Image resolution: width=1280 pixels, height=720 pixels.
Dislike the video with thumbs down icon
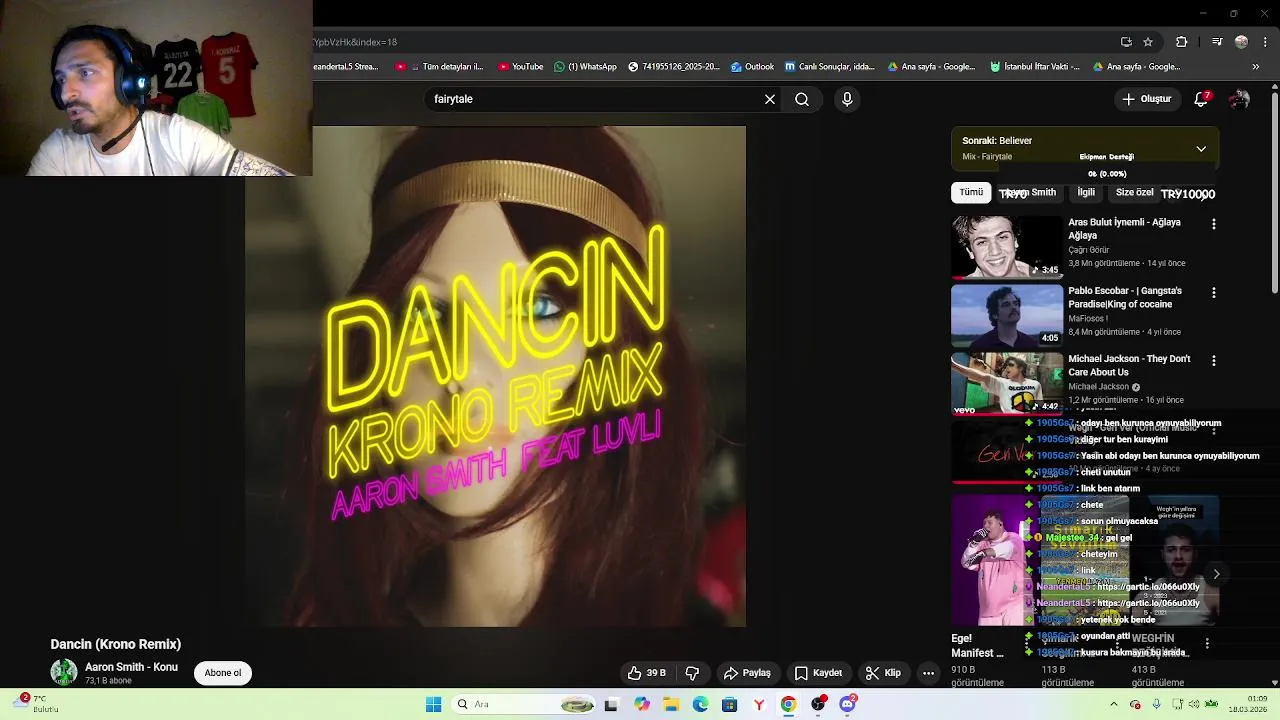tap(692, 673)
